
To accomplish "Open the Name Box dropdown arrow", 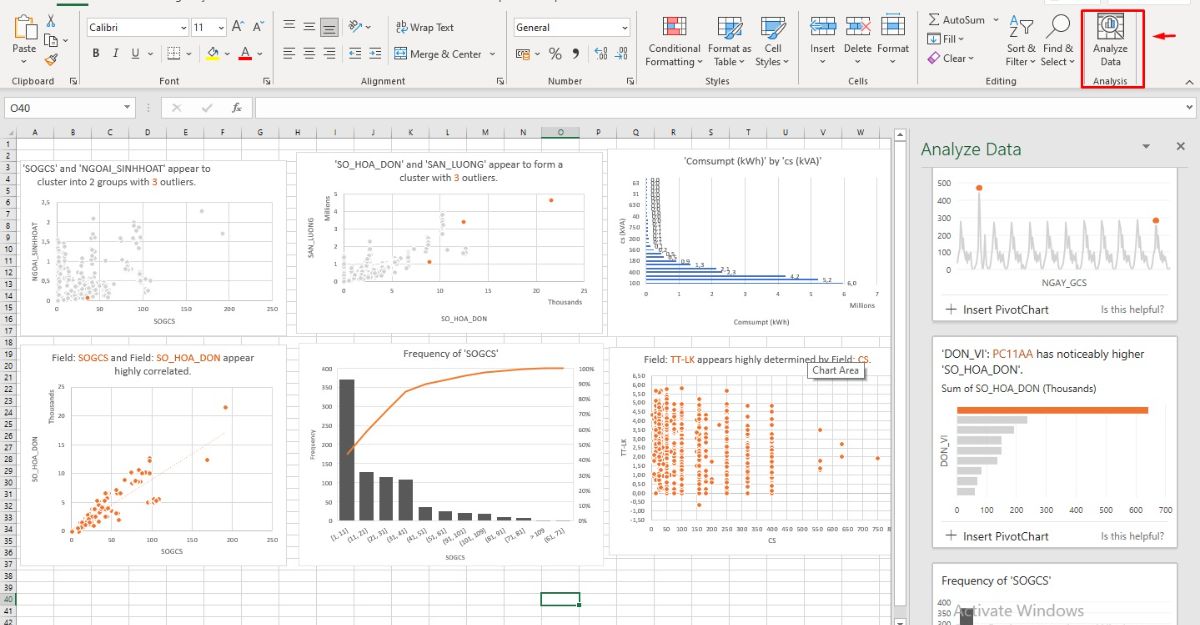I will [127, 107].
